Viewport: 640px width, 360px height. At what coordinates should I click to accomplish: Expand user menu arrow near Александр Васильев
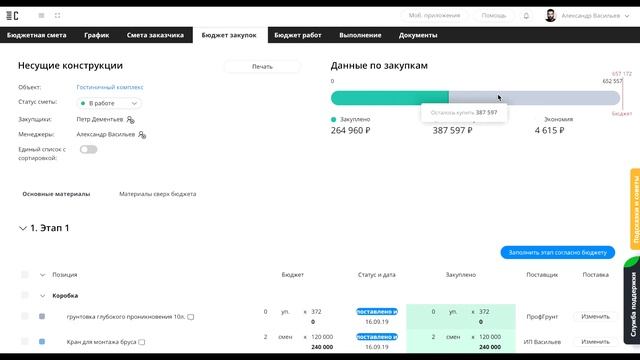tap(627, 16)
